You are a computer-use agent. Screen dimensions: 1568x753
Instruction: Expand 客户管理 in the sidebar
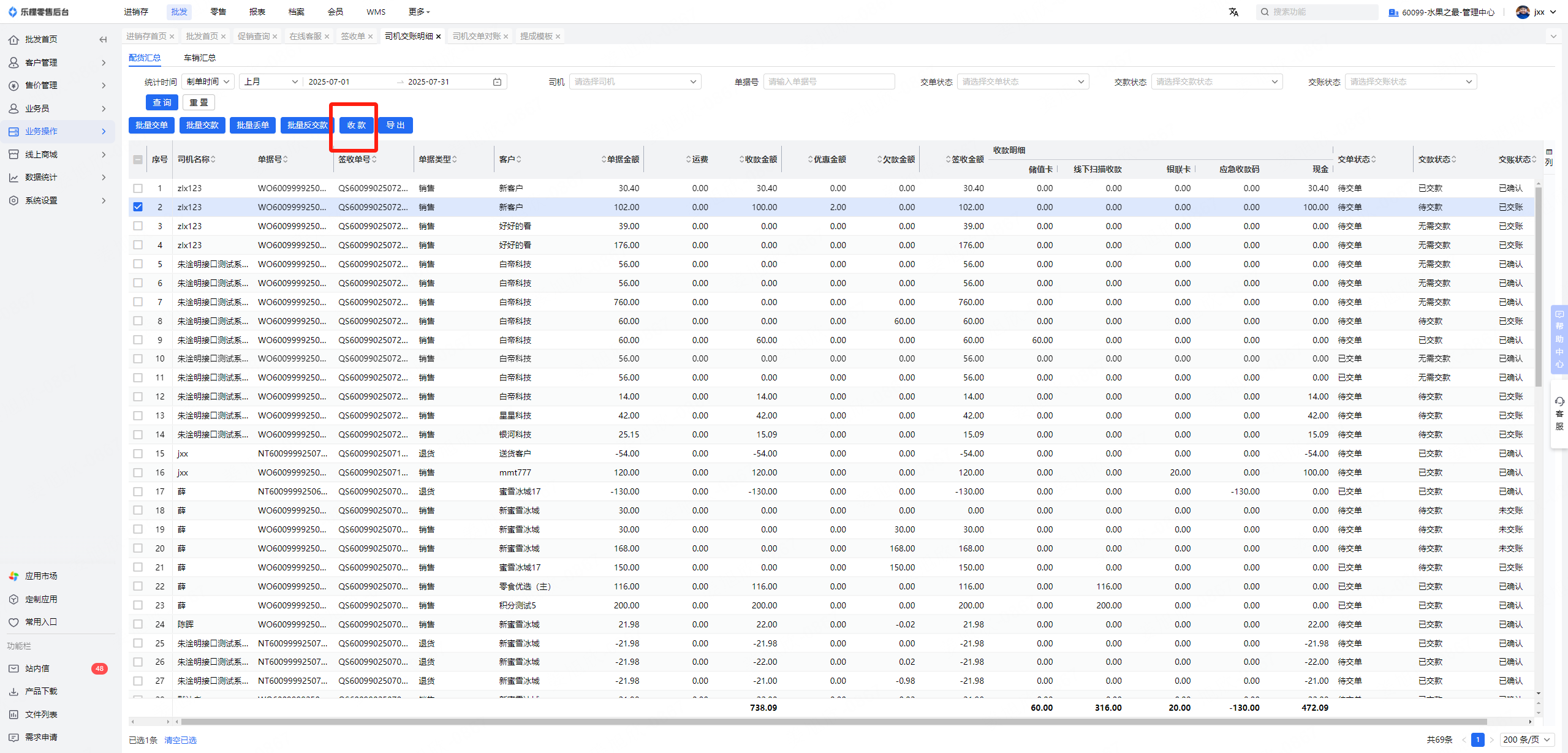point(58,62)
